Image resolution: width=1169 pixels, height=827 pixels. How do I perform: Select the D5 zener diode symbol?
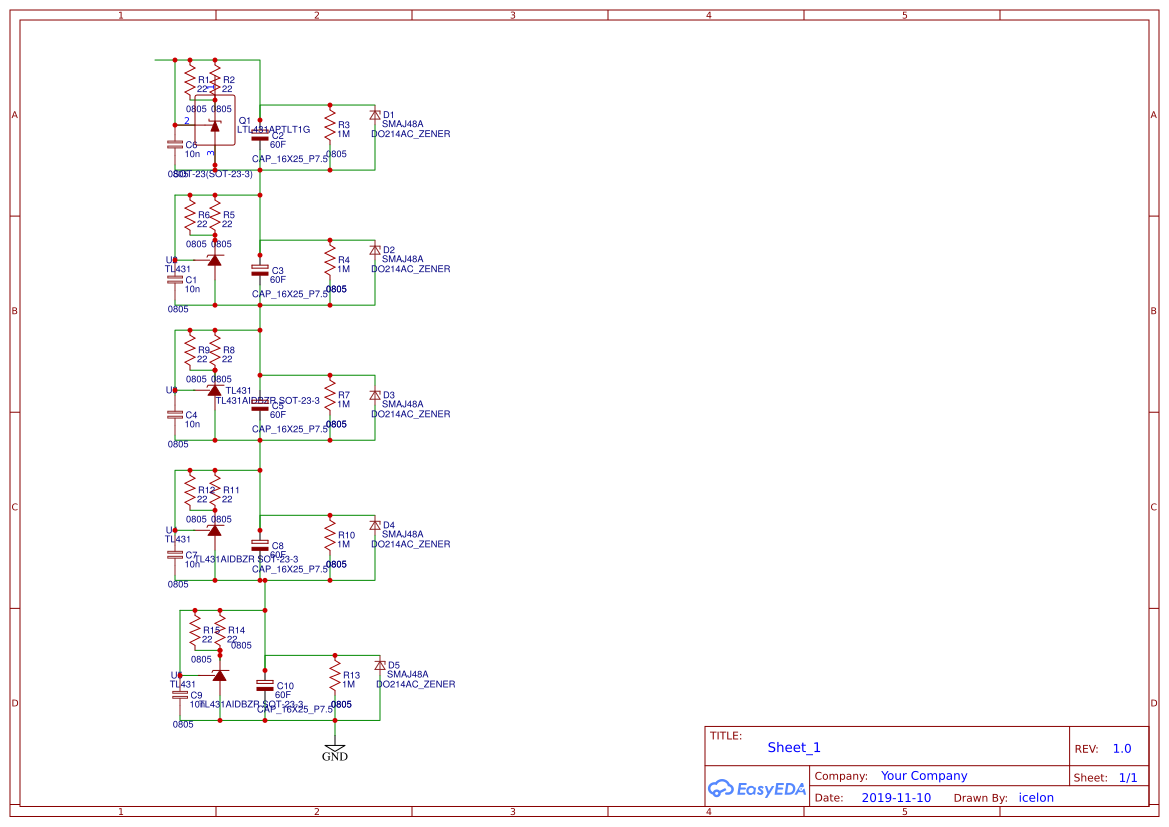pyautogui.click(x=379, y=665)
